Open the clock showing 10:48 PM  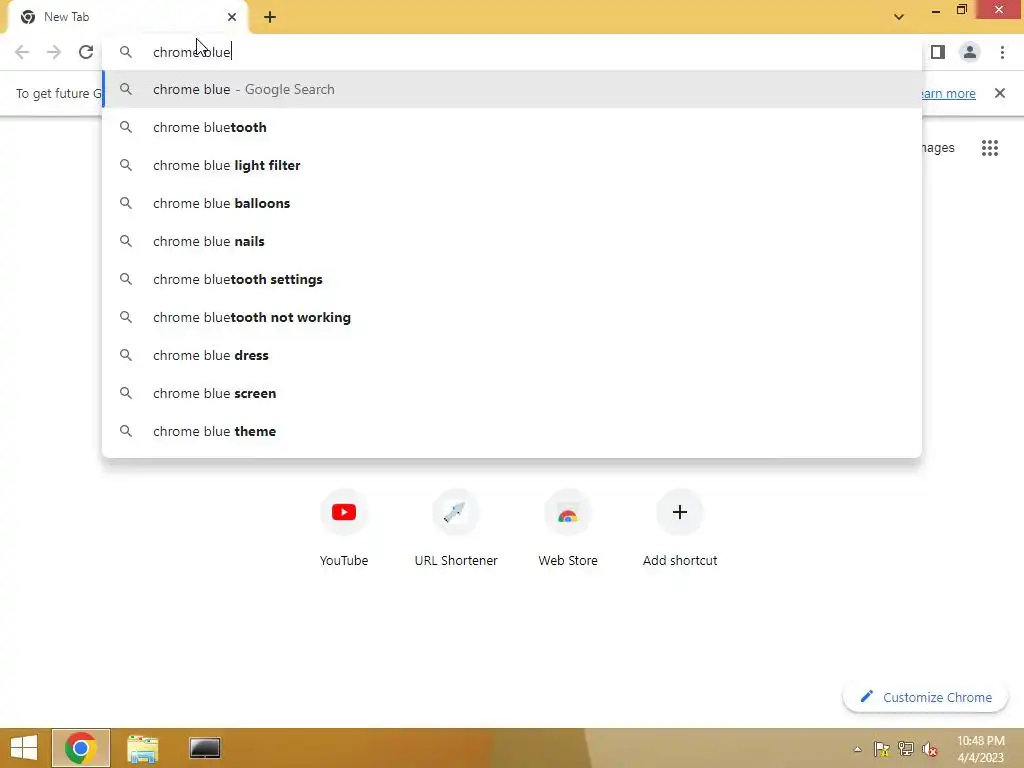pyautogui.click(x=981, y=749)
